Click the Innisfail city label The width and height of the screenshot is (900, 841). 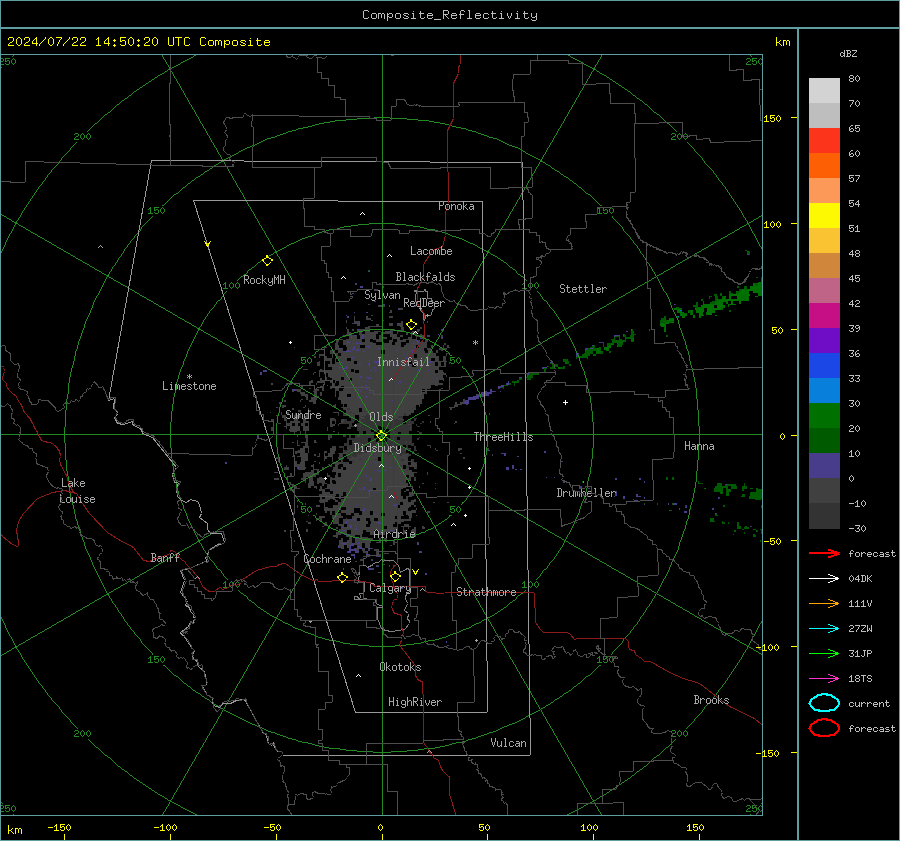(x=403, y=362)
